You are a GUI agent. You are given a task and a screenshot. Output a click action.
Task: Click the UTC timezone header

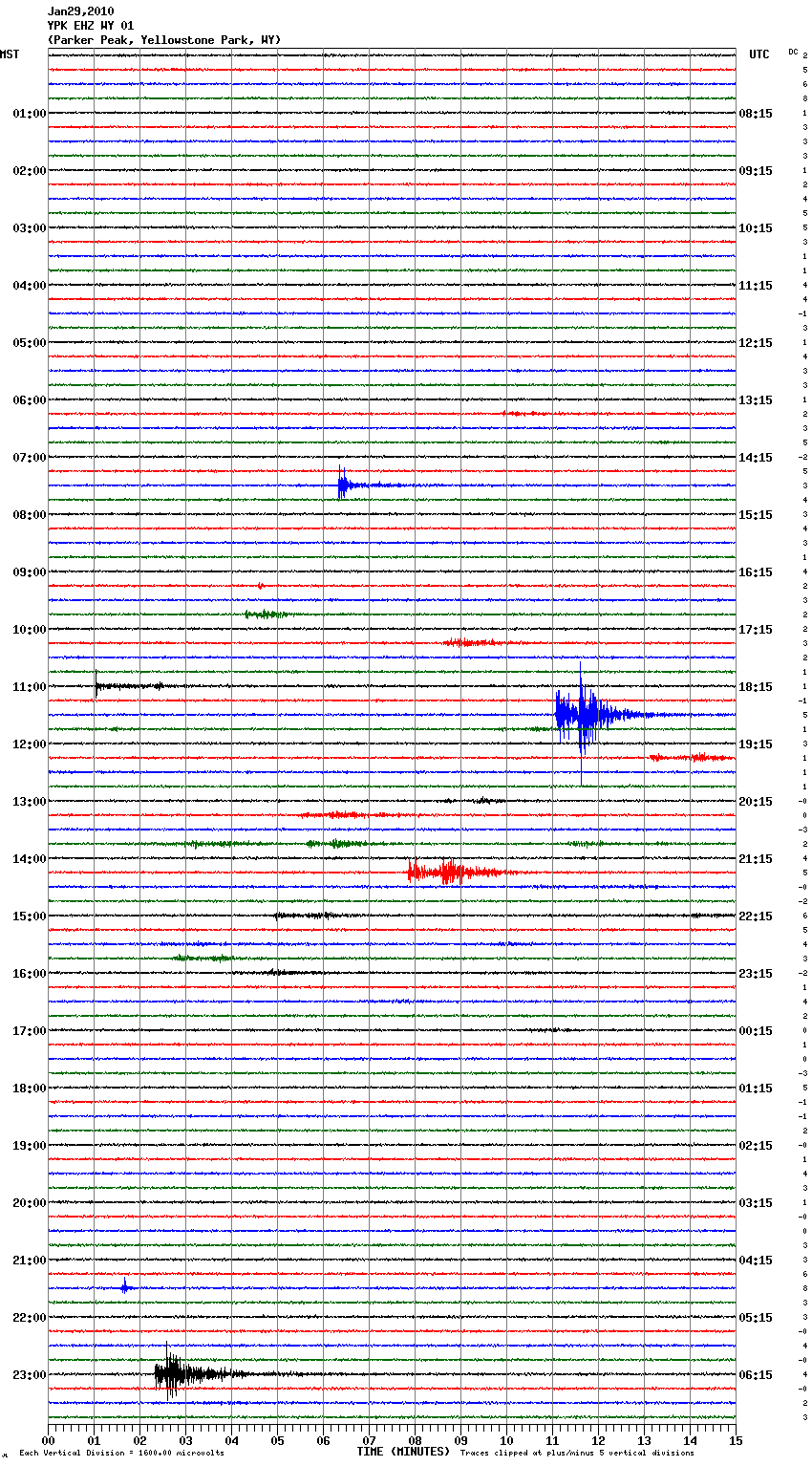[x=759, y=54]
